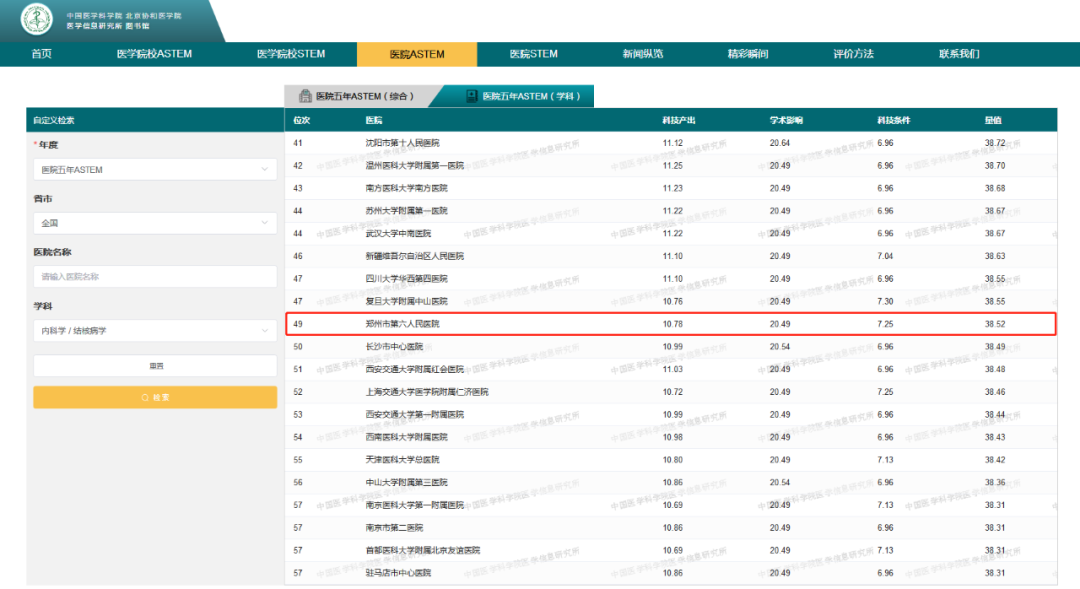Screen dimensions: 1080x589
Task: Select hospital 复旦大学附属中山医院
Action: pyautogui.click(x=406, y=301)
